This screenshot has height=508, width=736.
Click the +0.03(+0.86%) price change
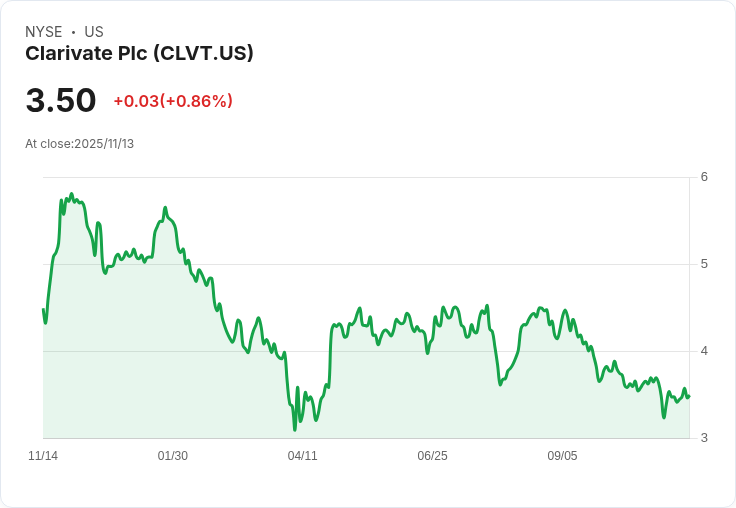tap(173, 101)
